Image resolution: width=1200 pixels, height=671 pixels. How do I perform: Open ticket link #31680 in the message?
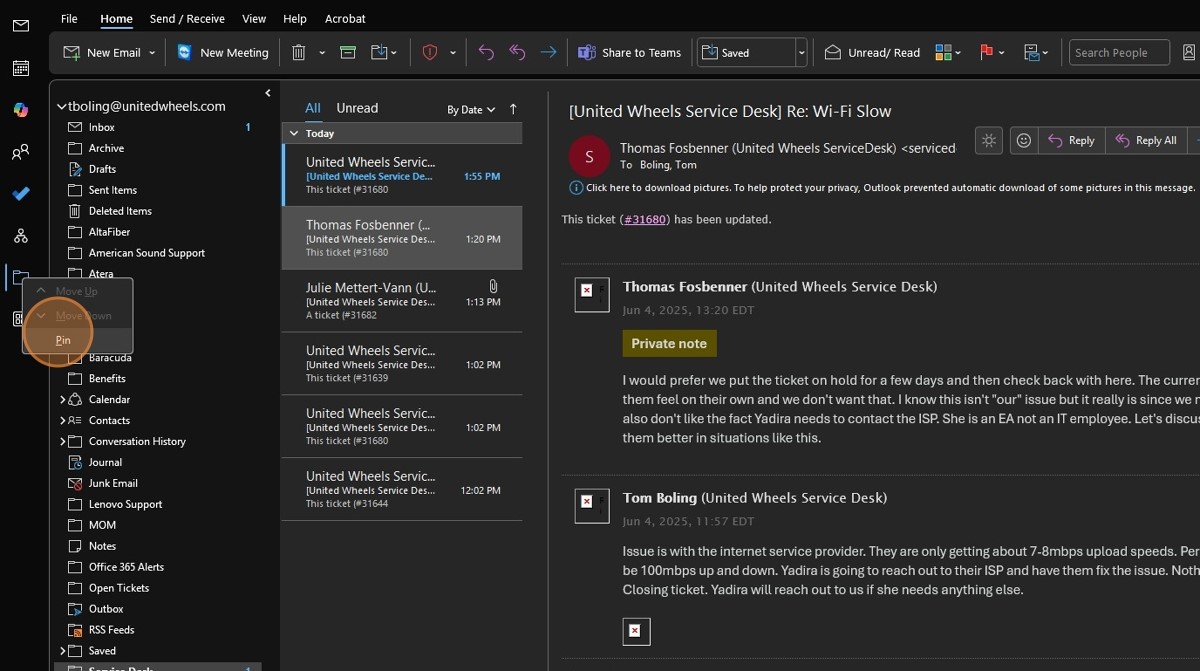[x=644, y=219]
